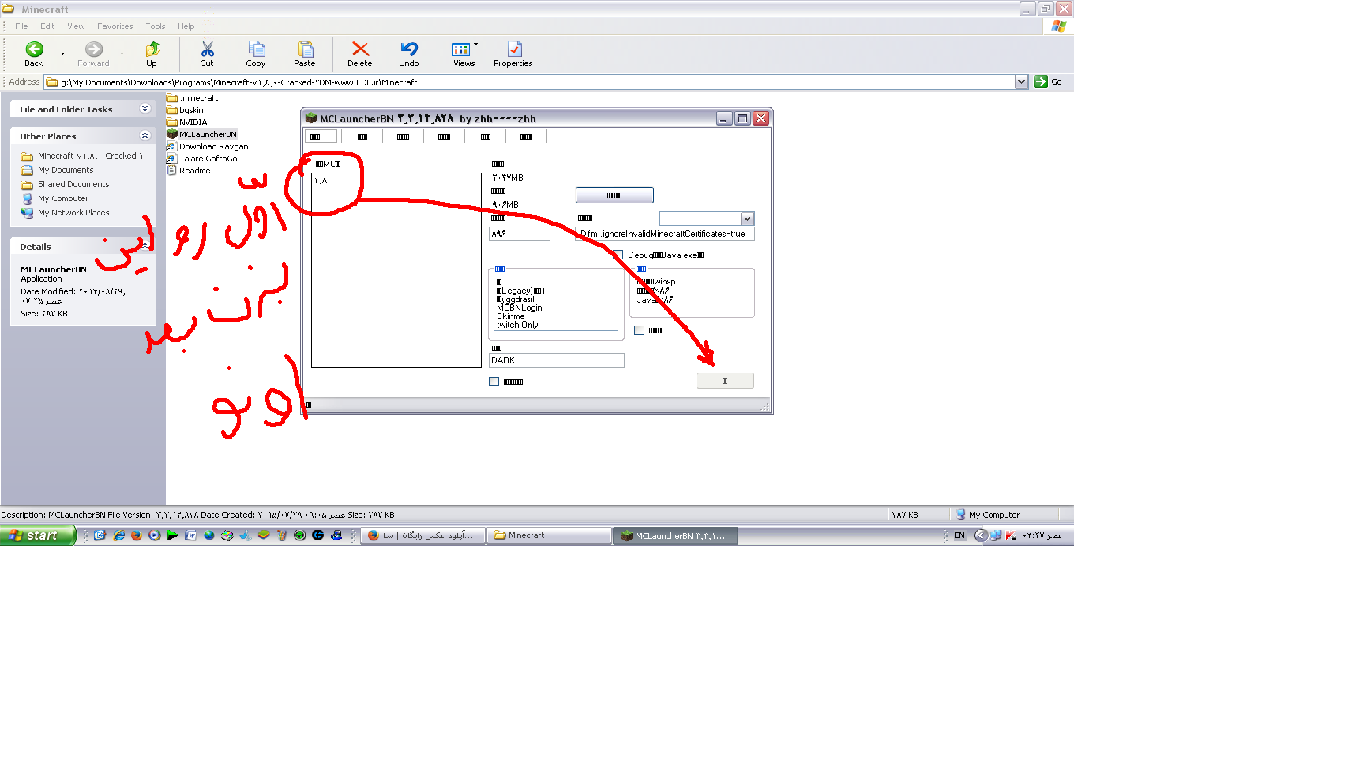Click the Delete toolbar icon
This screenshot has height=768, width=1360.
pyautogui.click(x=360, y=54)
